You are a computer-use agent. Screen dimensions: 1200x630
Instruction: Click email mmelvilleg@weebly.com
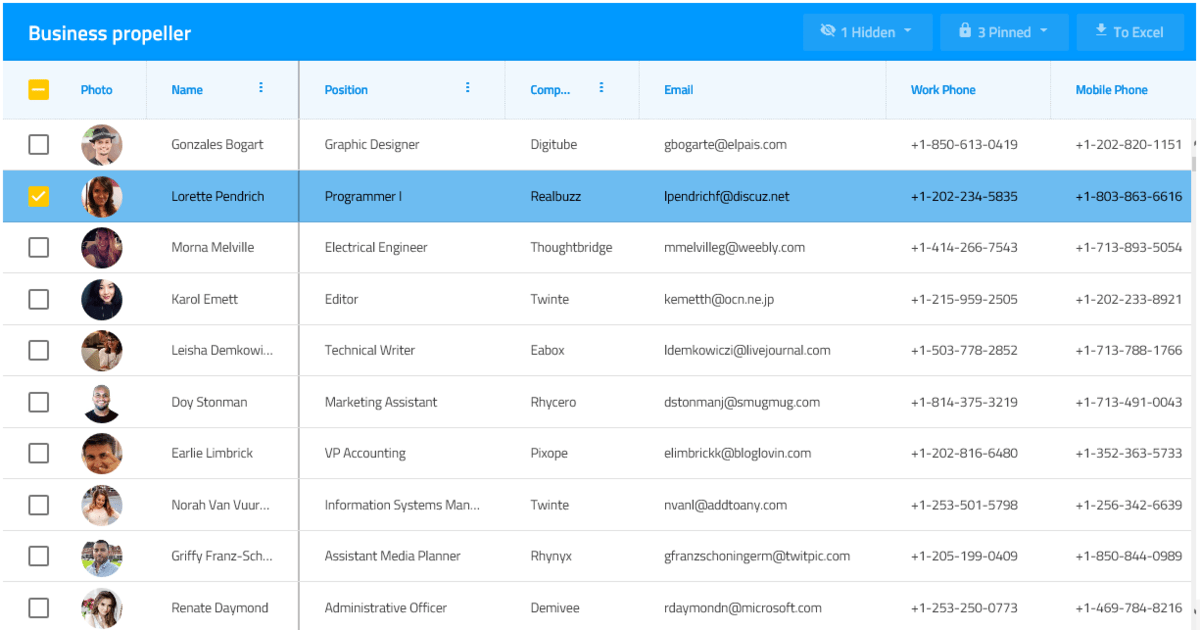[x=734, y=248]
